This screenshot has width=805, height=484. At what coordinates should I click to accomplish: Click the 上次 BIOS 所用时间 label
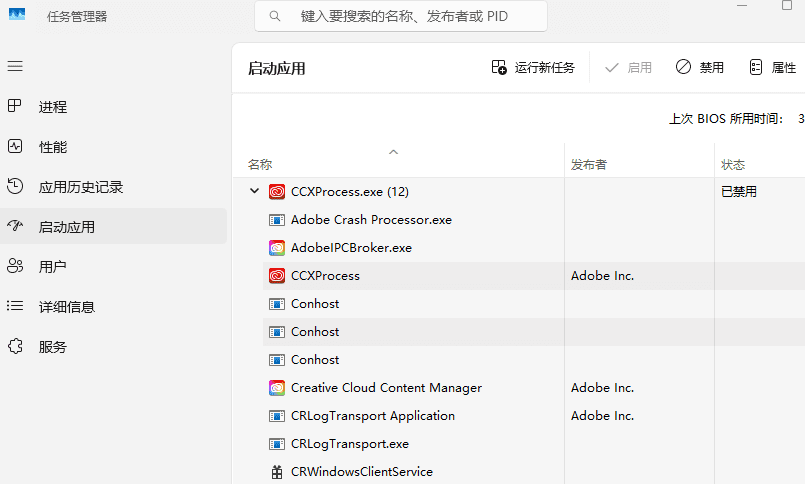(x=726, y=119)
